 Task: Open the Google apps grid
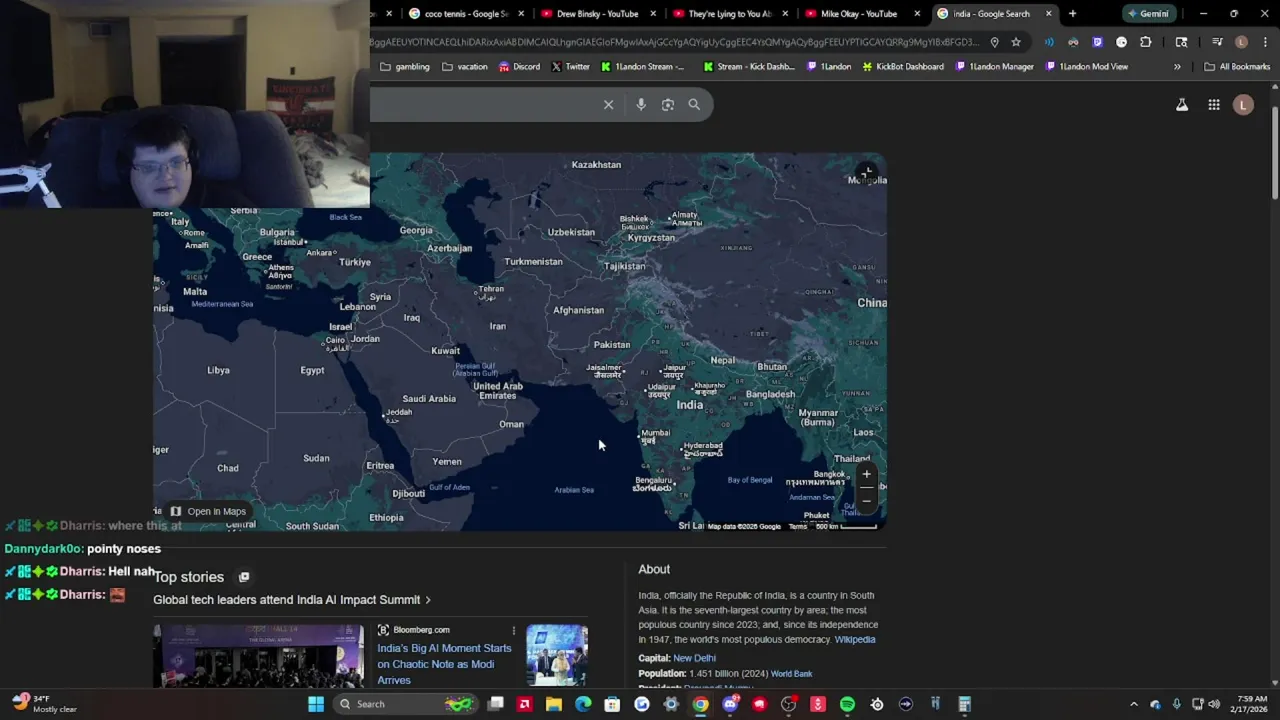click(1214, 105)
